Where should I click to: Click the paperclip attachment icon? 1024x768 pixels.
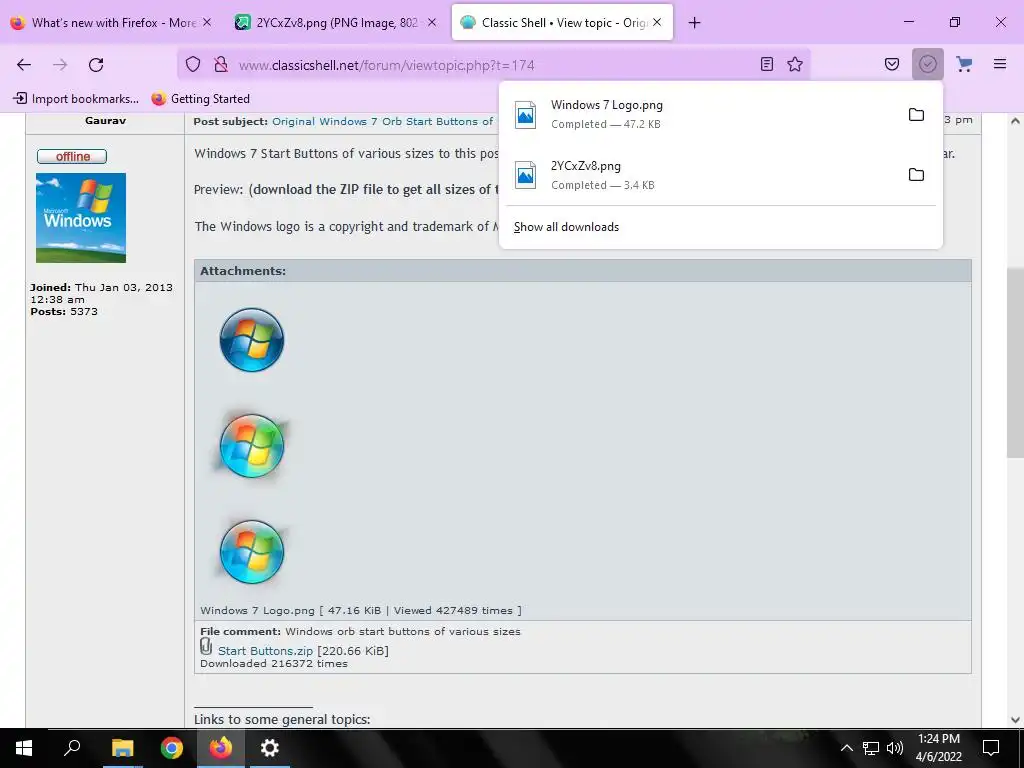coord(206,647)
